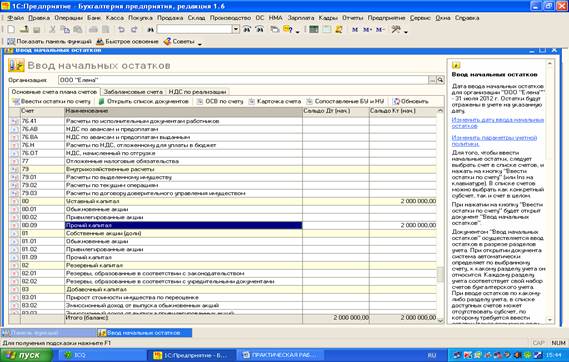
Task: Open the Советы tips icon
Action: [167, 41]
